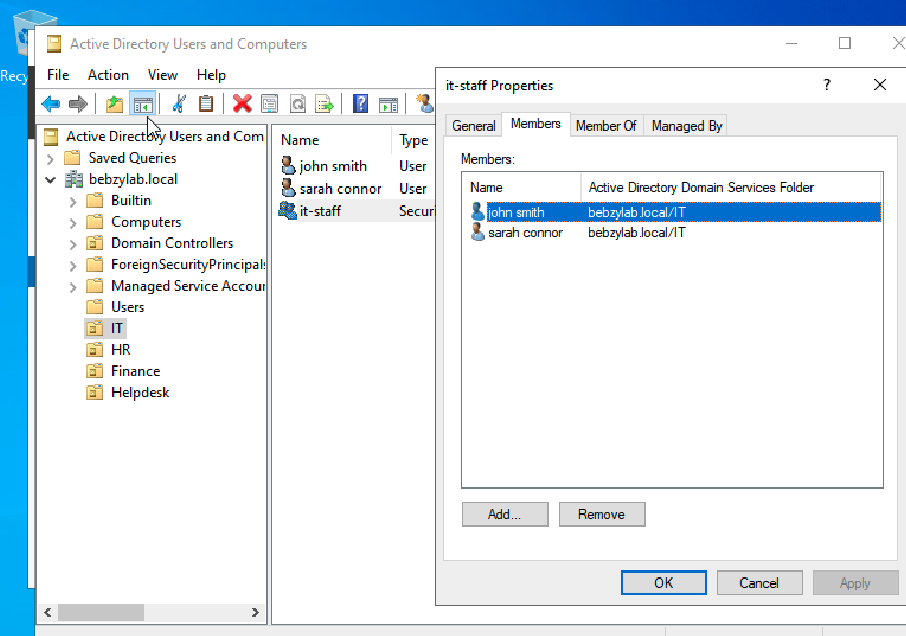Select sarah connor's bebzylab.local/IT folder cell
The height and width of the screenshot is (636, 906).
click(x=637, y=232)
